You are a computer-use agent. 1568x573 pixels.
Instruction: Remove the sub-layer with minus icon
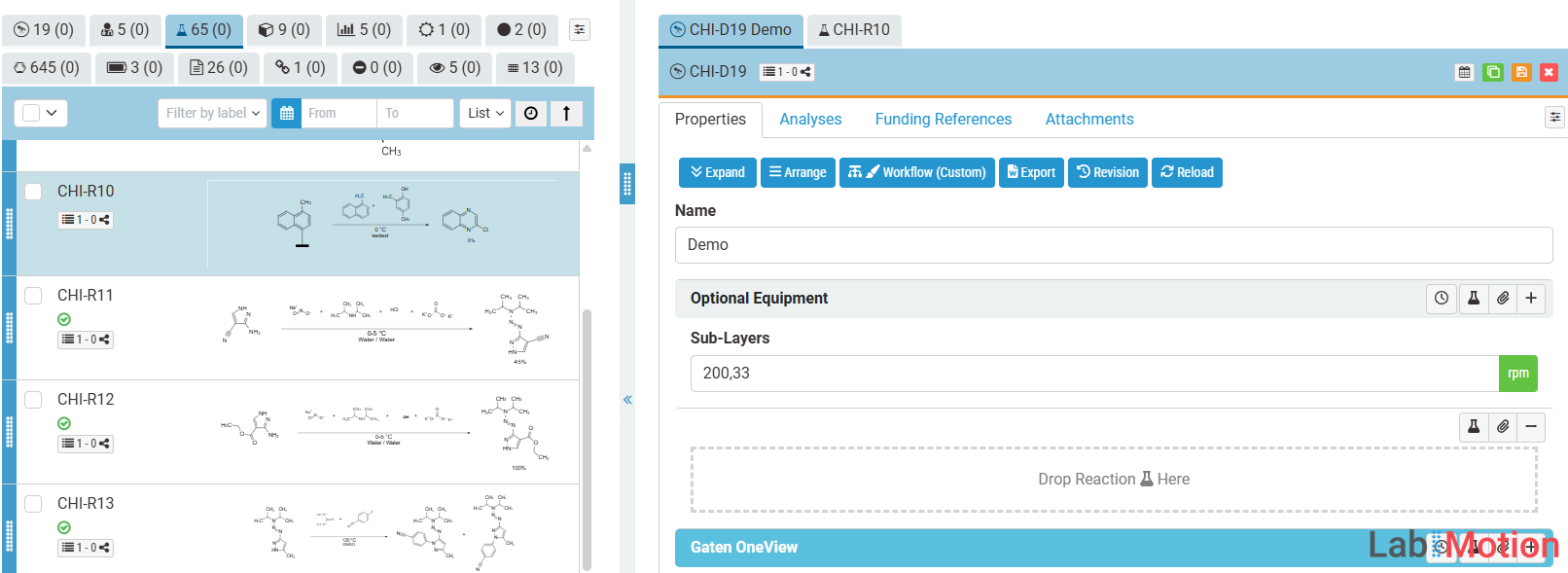tap(1531, 427)
